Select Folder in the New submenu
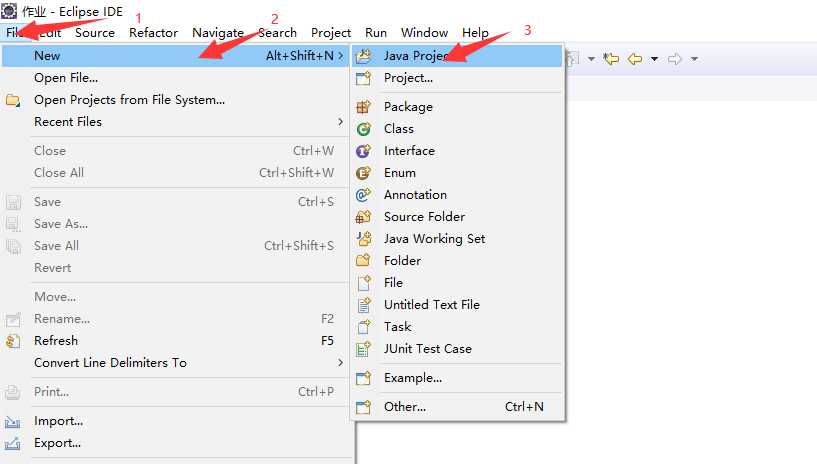Viewport: 817px width, 464px height. (x=457, y=260)
